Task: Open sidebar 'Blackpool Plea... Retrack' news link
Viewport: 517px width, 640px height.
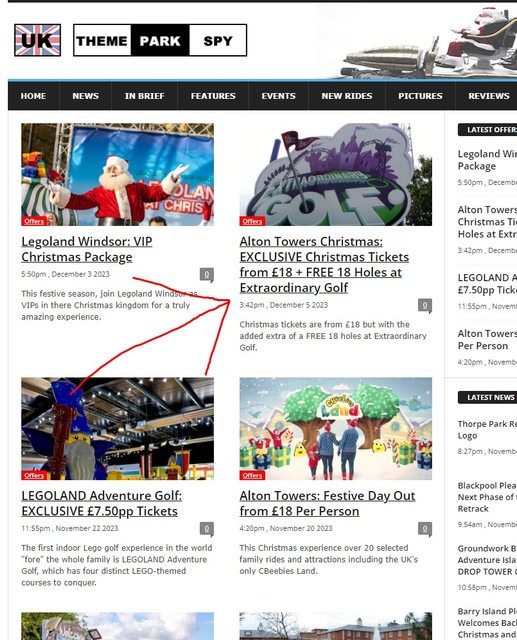Action: (487, 497)
